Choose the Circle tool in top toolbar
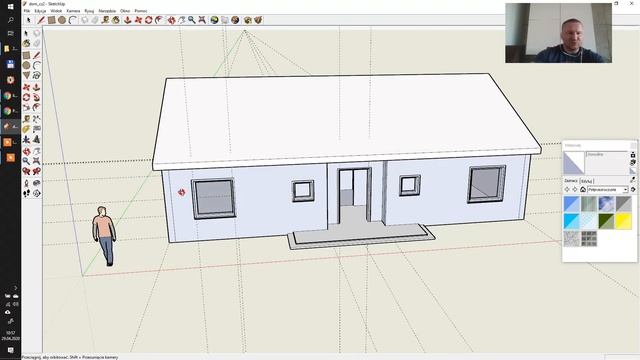Screen dimensions: 640x360 [62, 20]
